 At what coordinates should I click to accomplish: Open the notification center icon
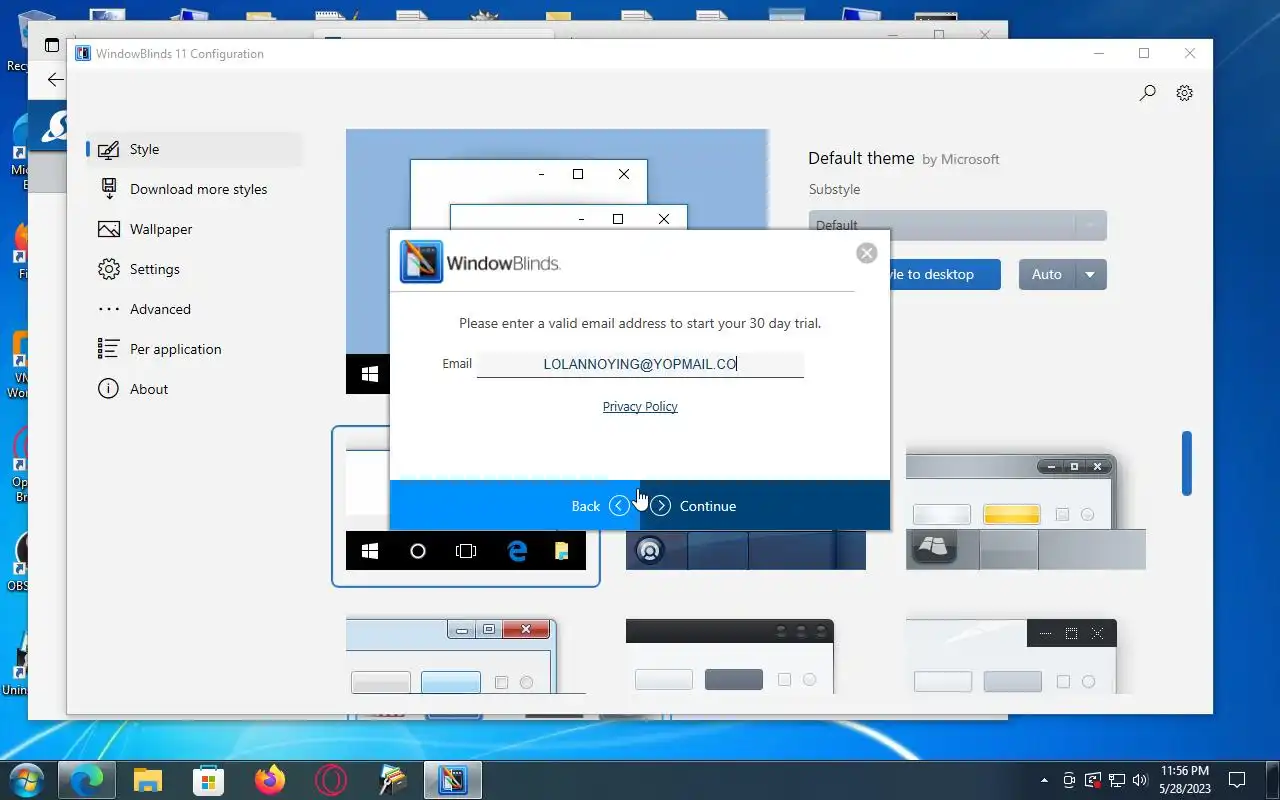point(1237,780)
